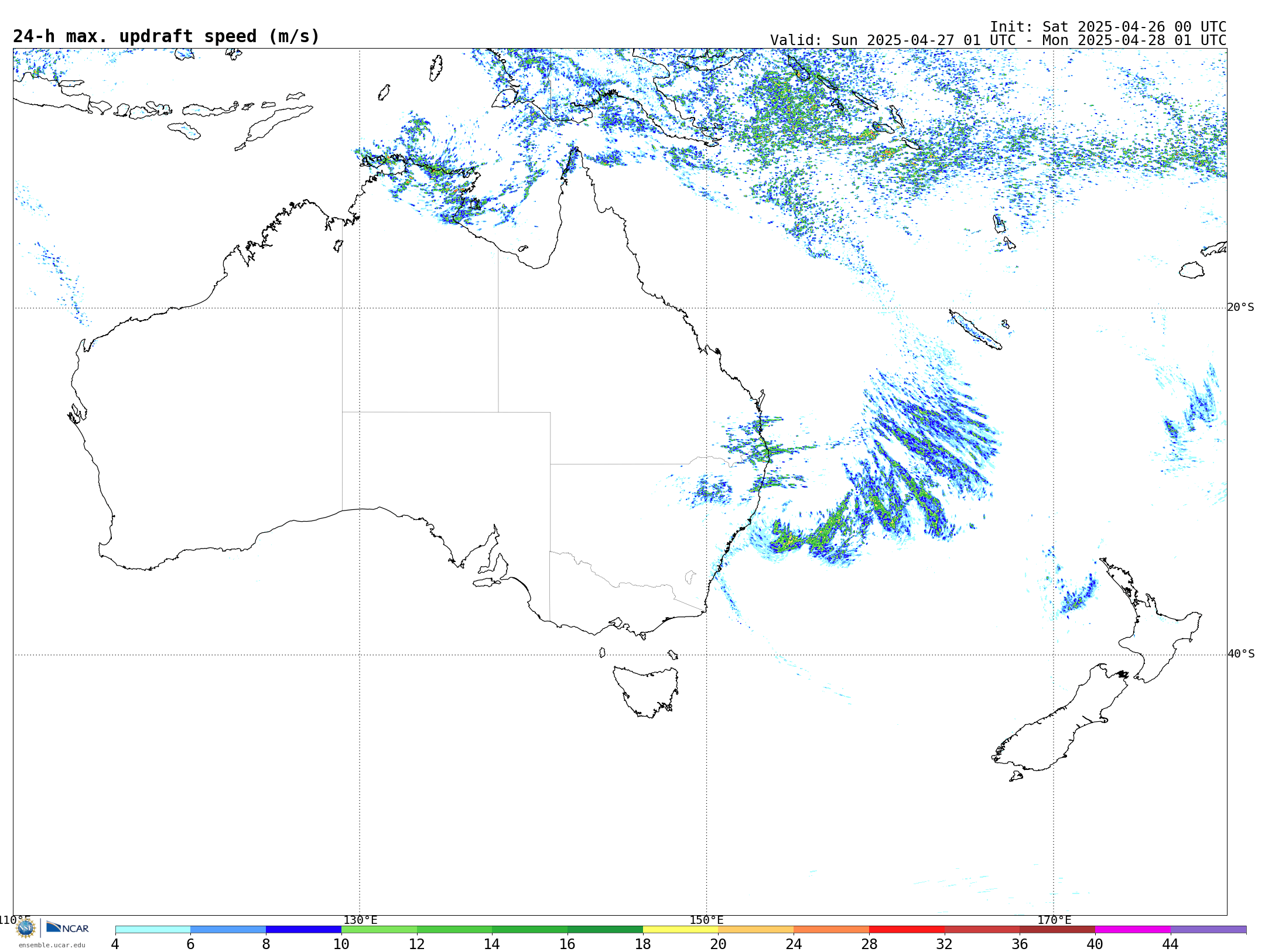Click the colorbar tick label 6

(190, 944)
